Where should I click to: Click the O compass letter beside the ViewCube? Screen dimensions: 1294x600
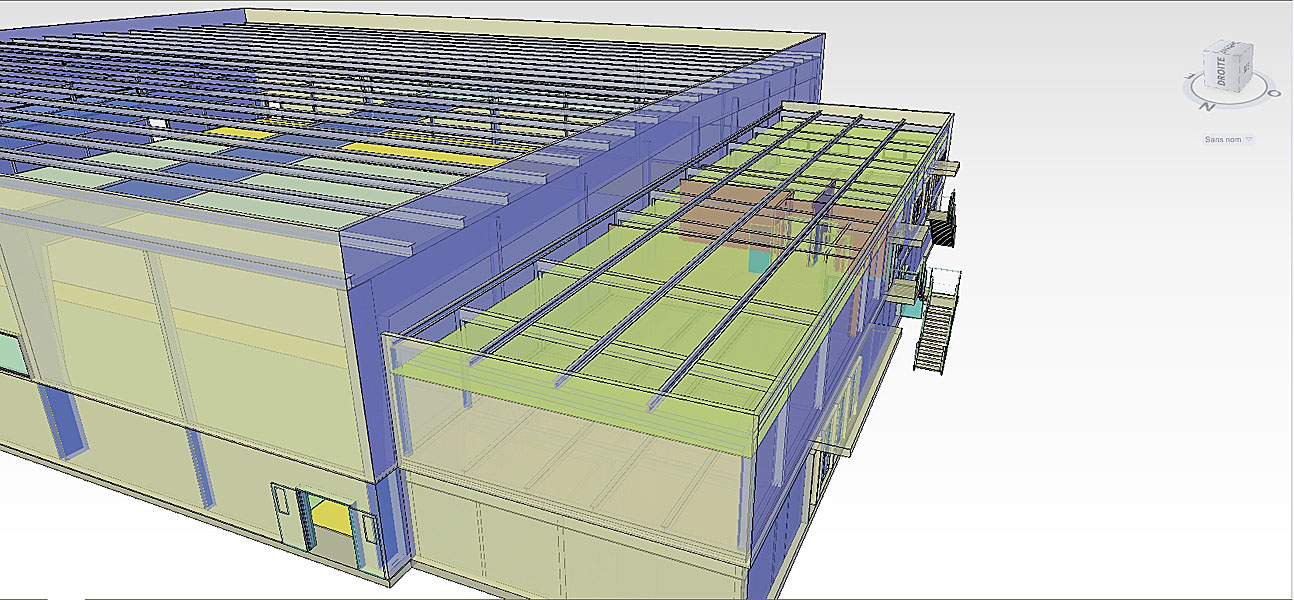click(x=1274, y=94)
